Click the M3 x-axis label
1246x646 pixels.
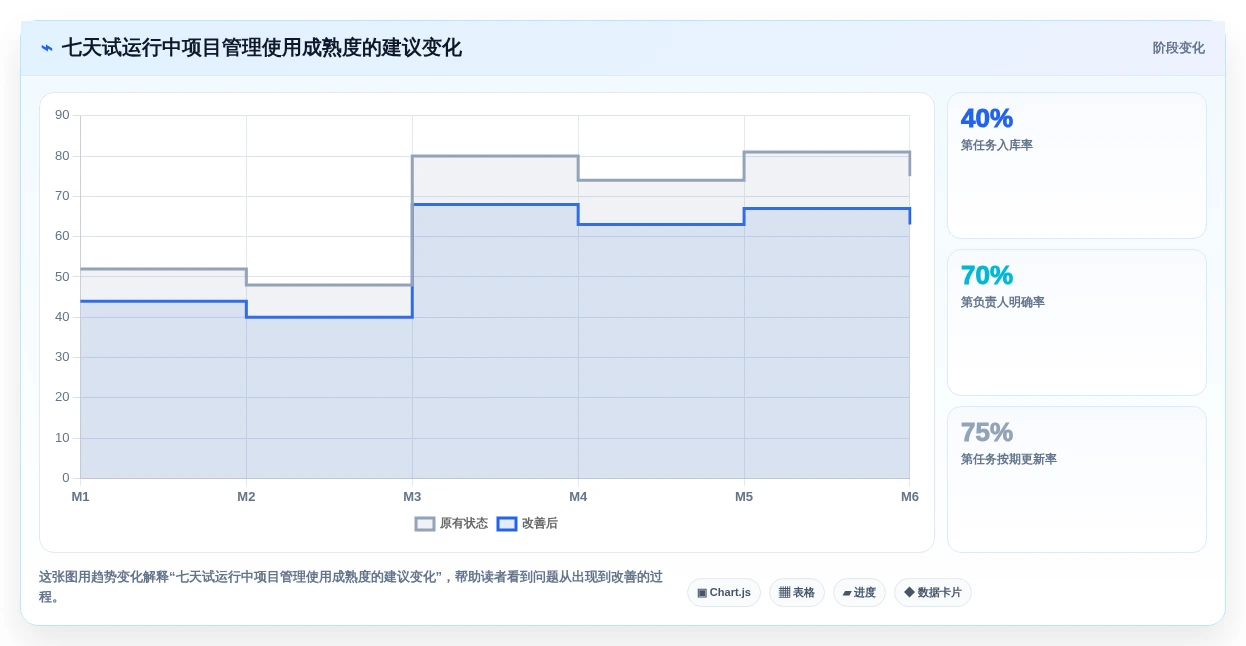tap(412, 497)
